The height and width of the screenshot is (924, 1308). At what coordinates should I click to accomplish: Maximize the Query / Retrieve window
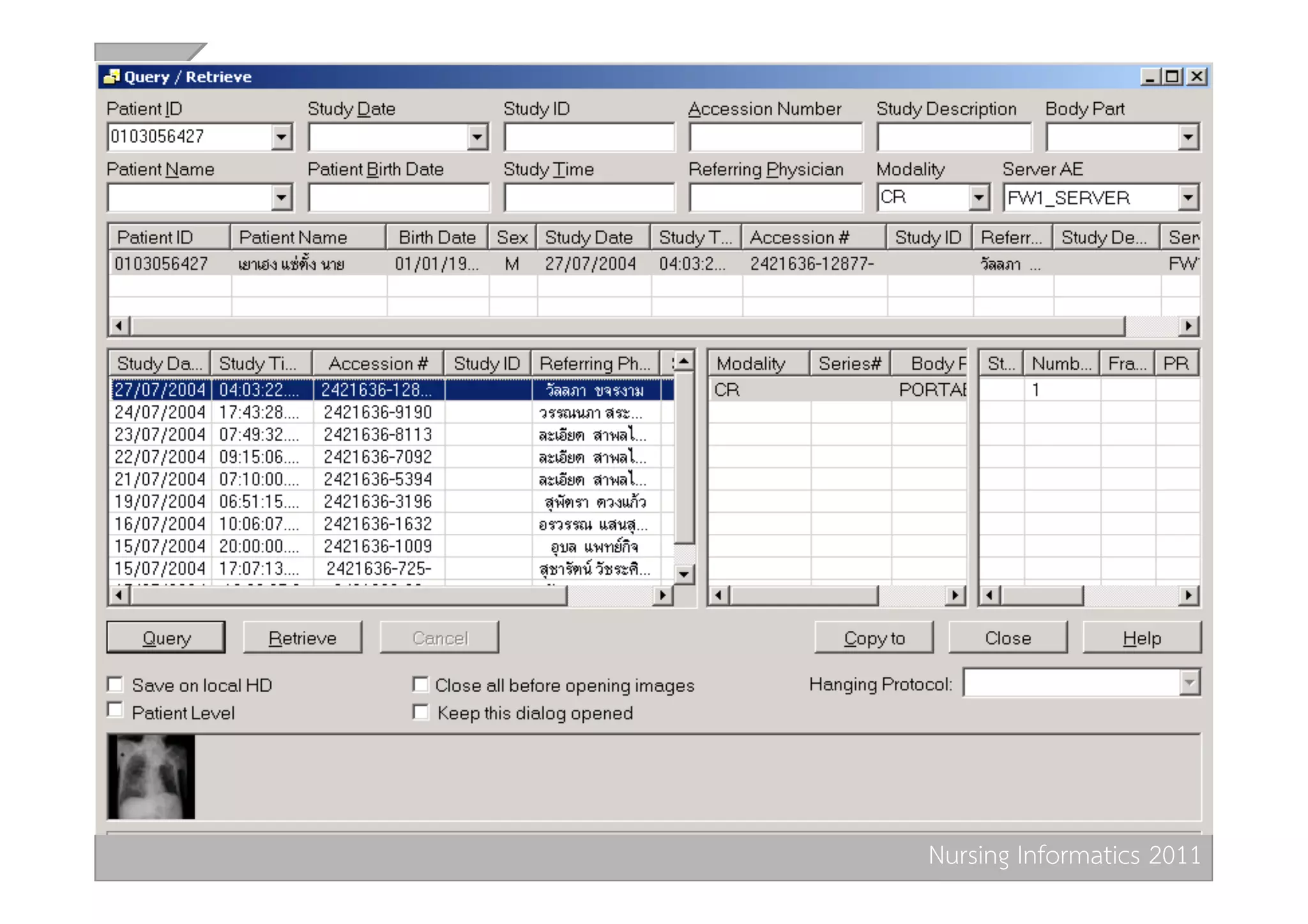[x=1172, y=77]
